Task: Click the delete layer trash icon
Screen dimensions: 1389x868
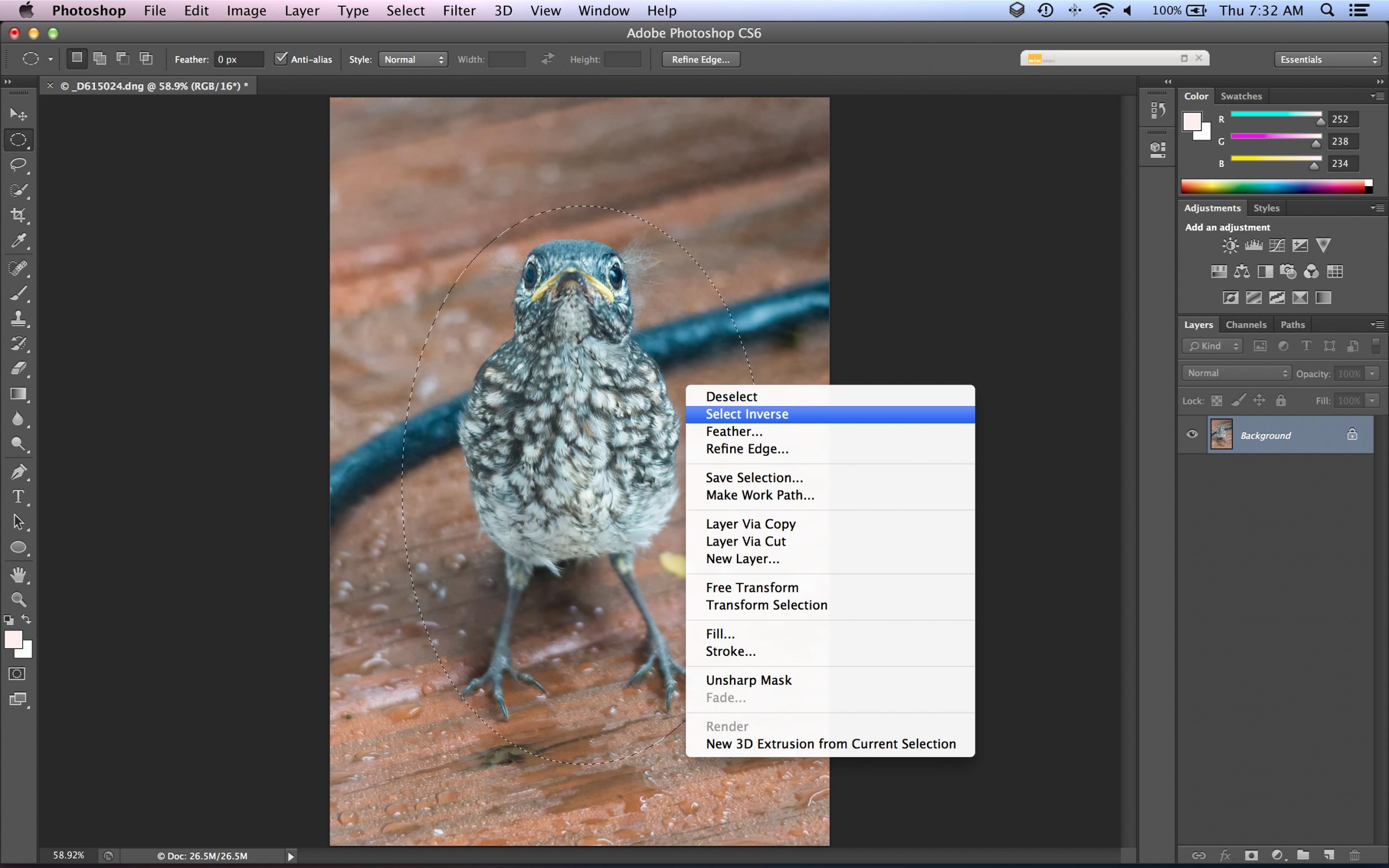Action: coord(1354,855)
